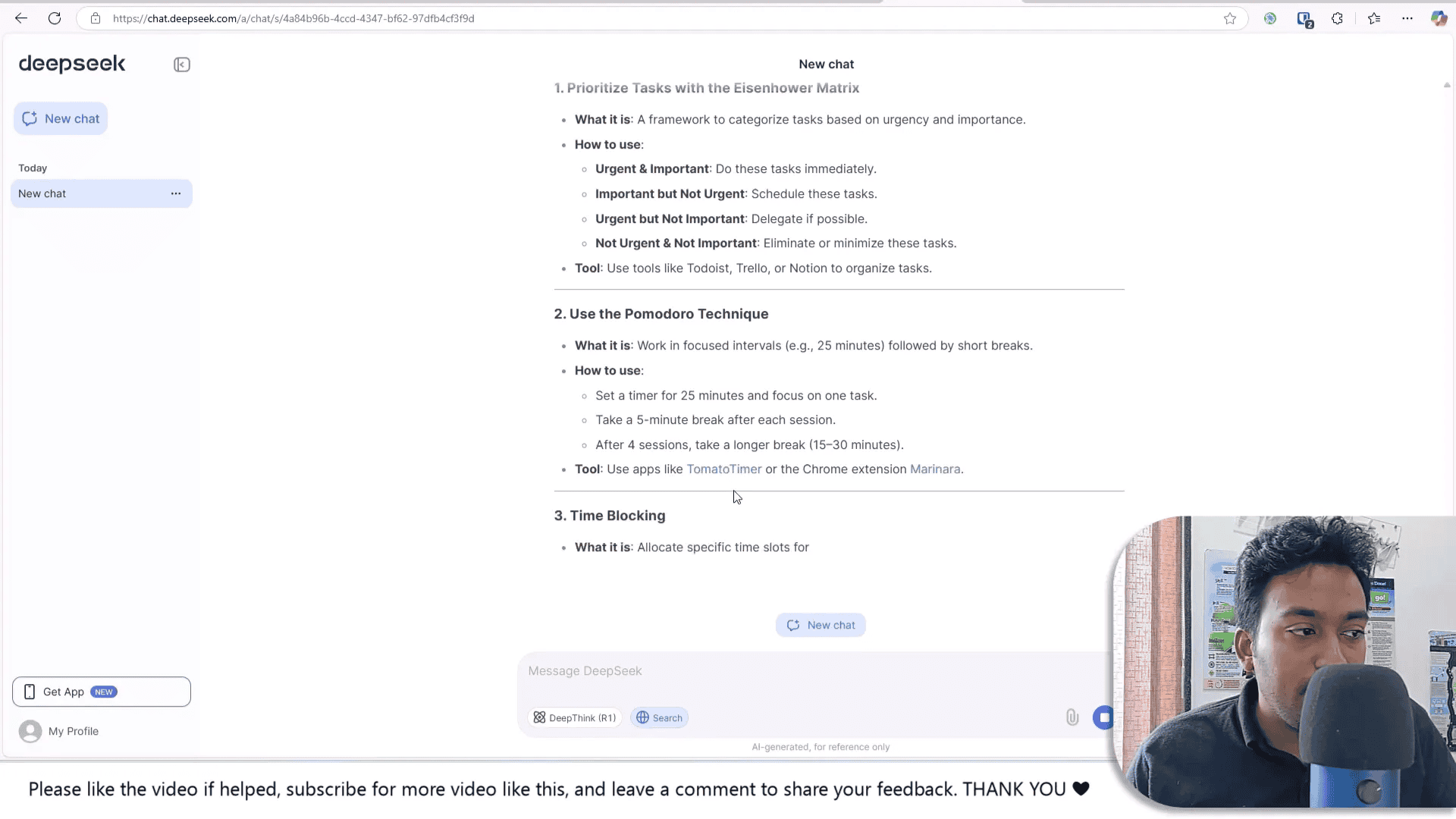Toggle the DeepThink R1 mode
Screen dimensions: 1456x819
click(x=575, y=717)
